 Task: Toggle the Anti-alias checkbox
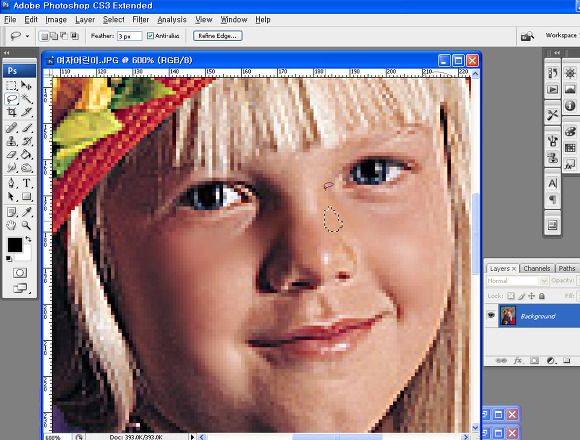point(150,36)
